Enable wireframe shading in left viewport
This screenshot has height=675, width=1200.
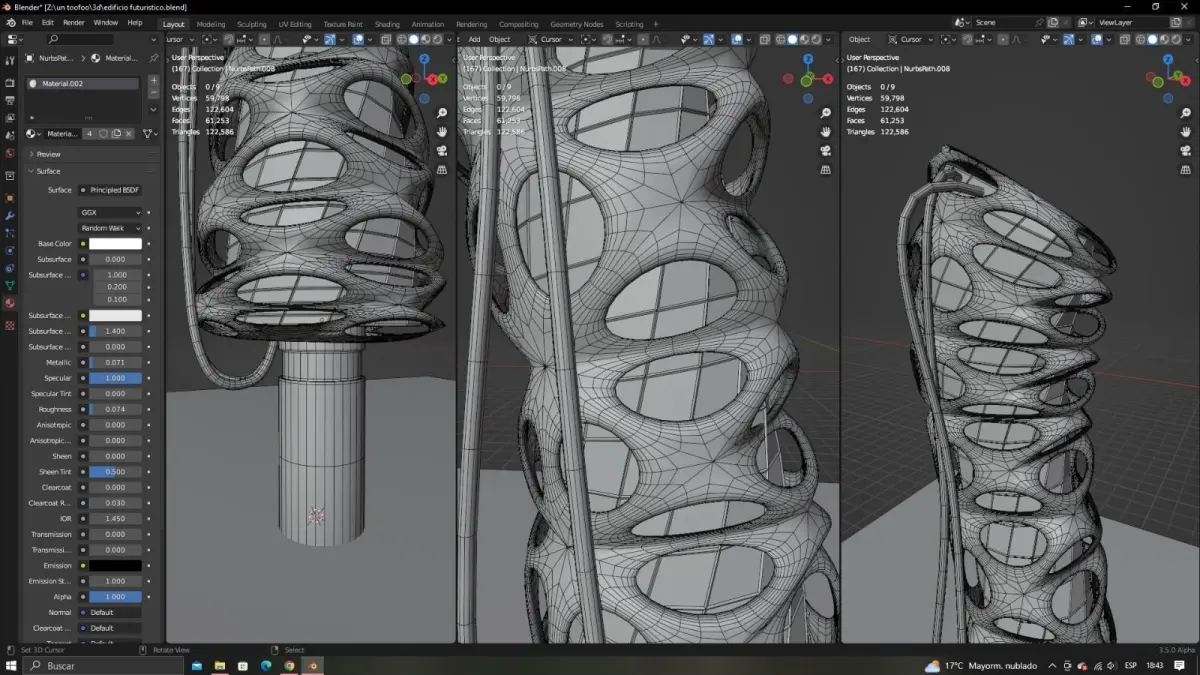coord(401,39)
